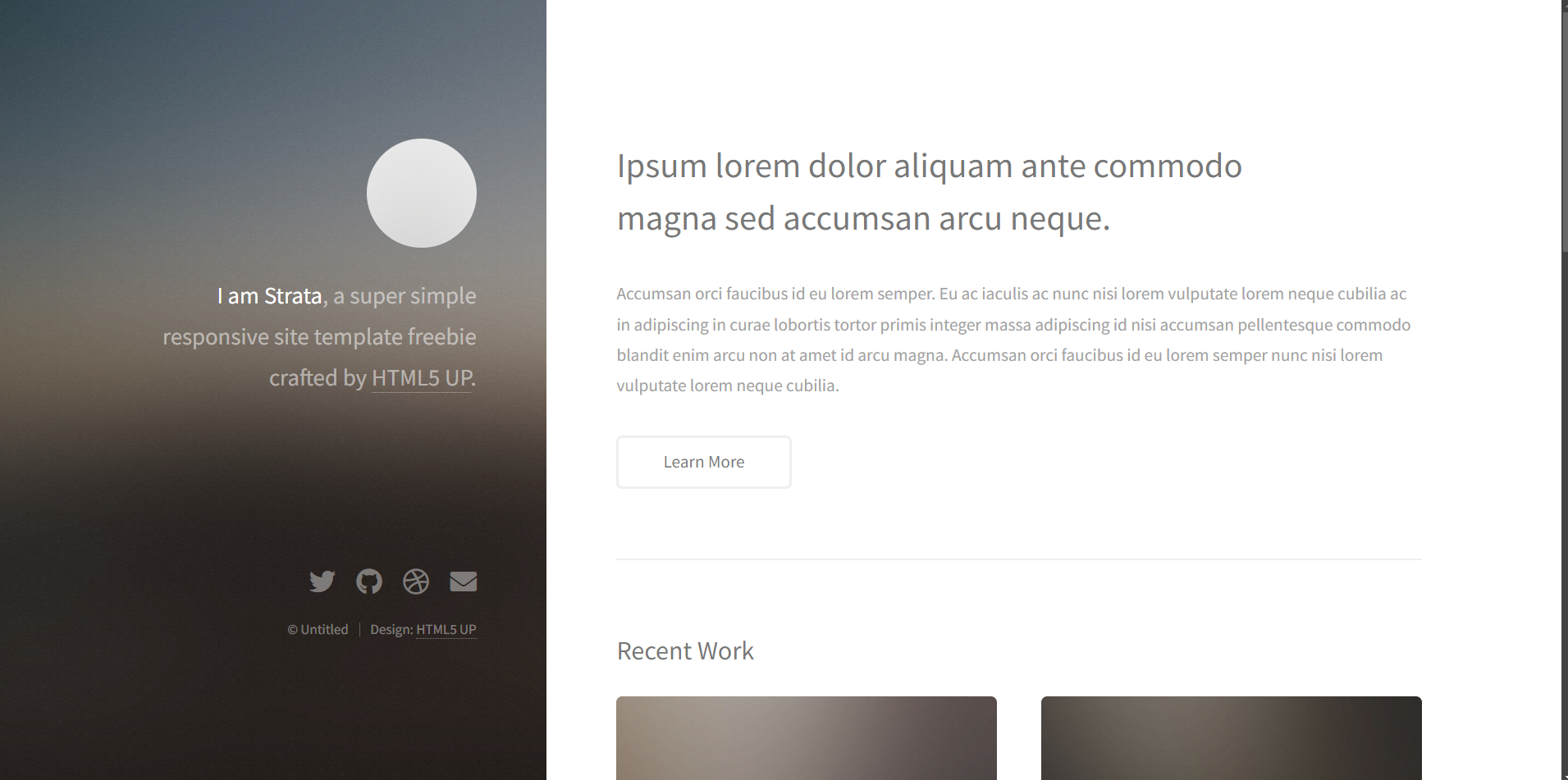Click the © Untitled copyright text
Viewport: 1568px width, 780px height.
pos(318,630)
